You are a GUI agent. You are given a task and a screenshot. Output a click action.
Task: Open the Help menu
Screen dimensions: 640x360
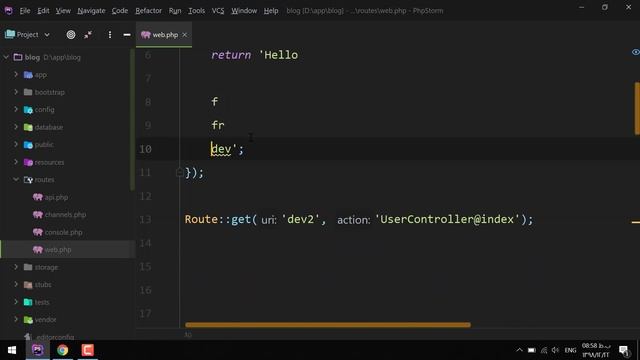(271, 11)
